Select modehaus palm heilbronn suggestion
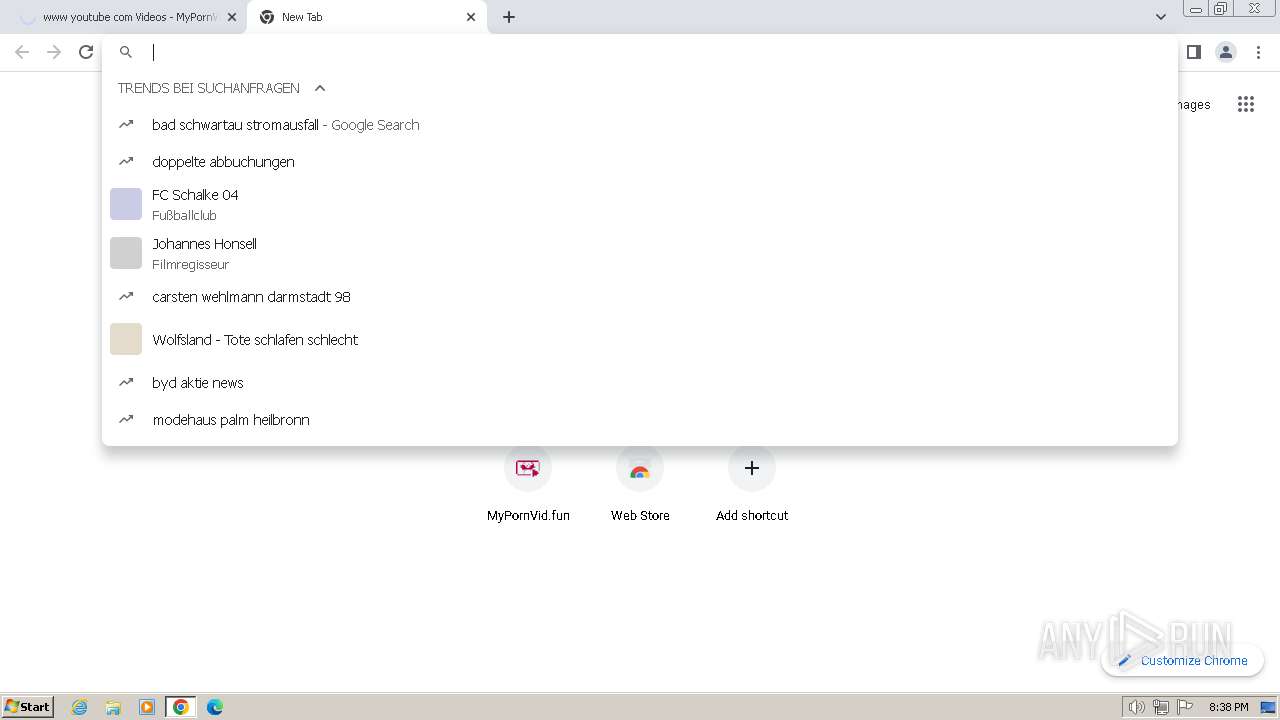This screenshot has height=720, width=1280. (640, 420)
